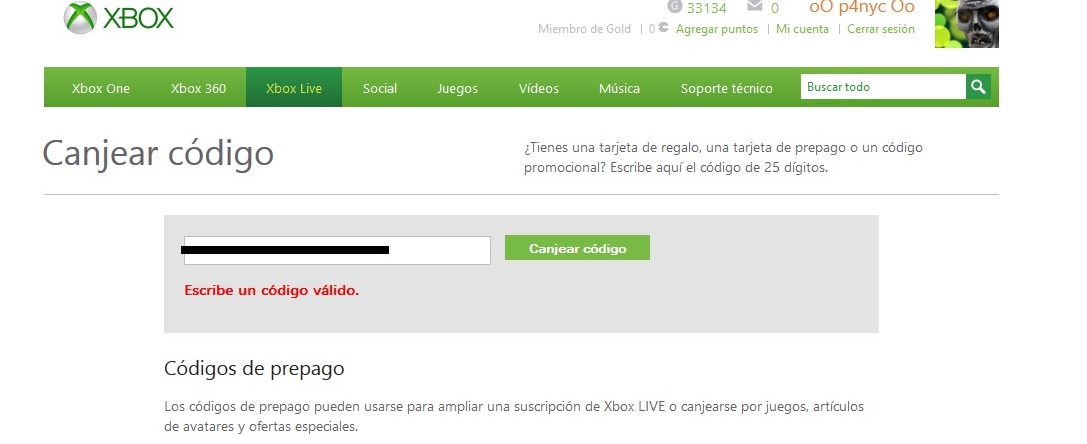Click the 25-digit code input field
This screenshot has height=444, width=1087.
[x=337, y=250]
